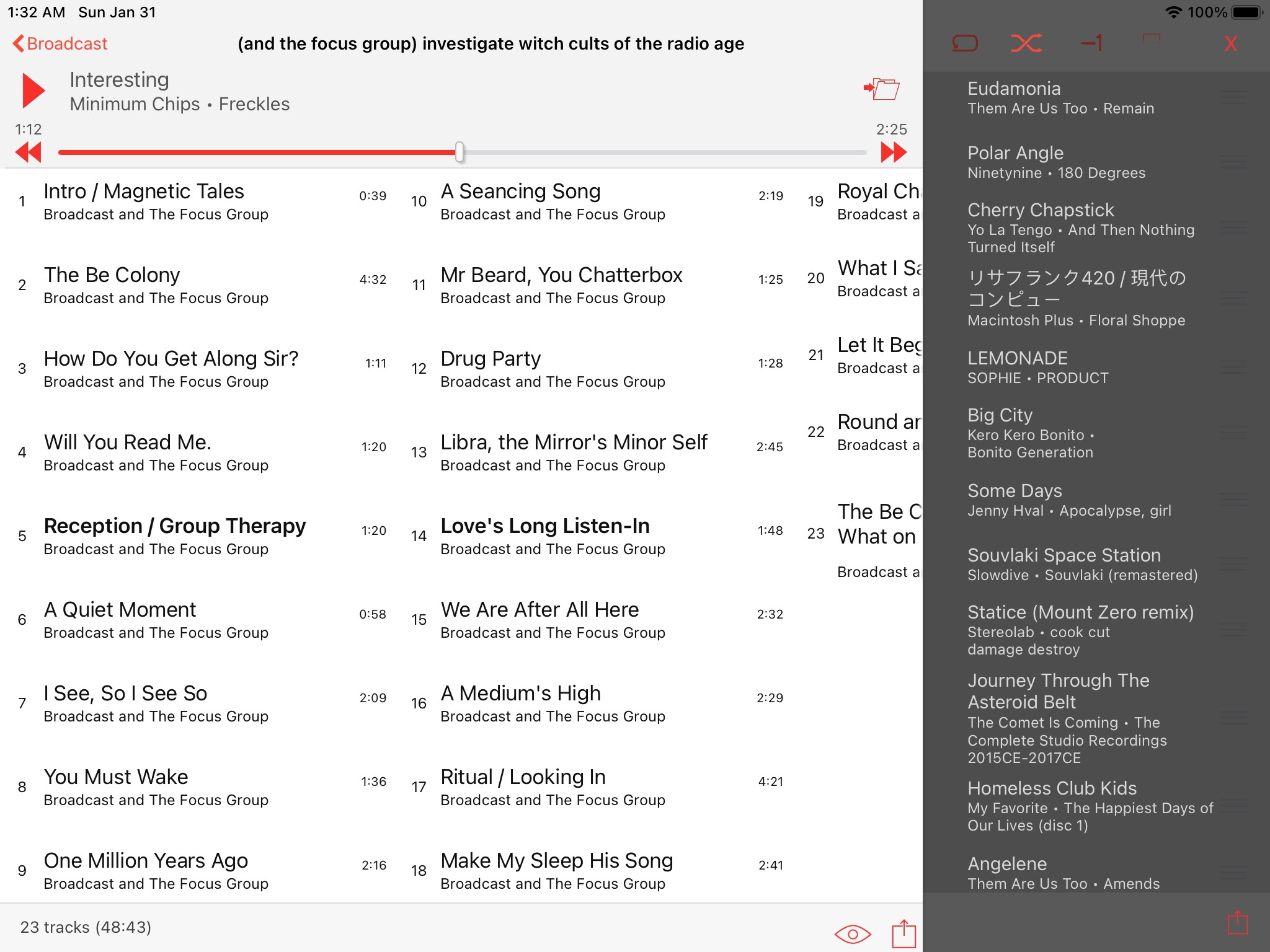
Task: Grab the reorder handle beside Big City
Action: (x=1234, y=433)
